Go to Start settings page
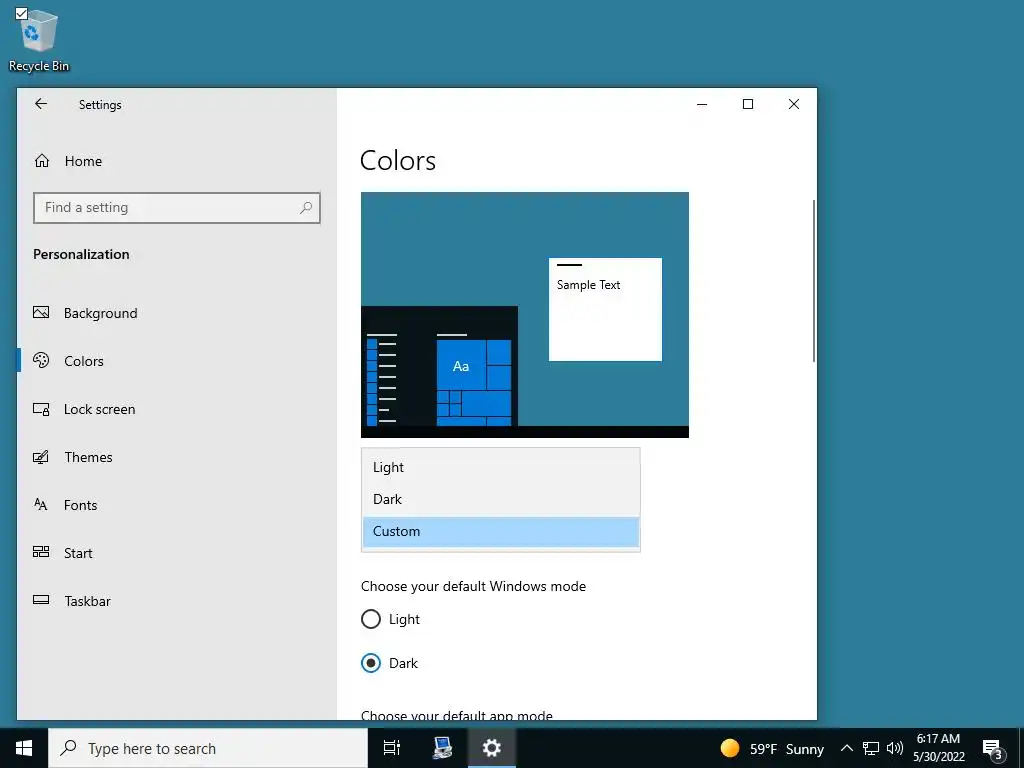 (176, 552)
